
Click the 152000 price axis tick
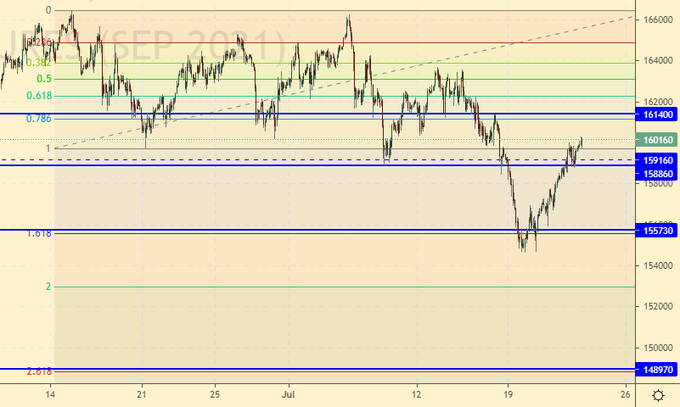(x=657, y=306)
